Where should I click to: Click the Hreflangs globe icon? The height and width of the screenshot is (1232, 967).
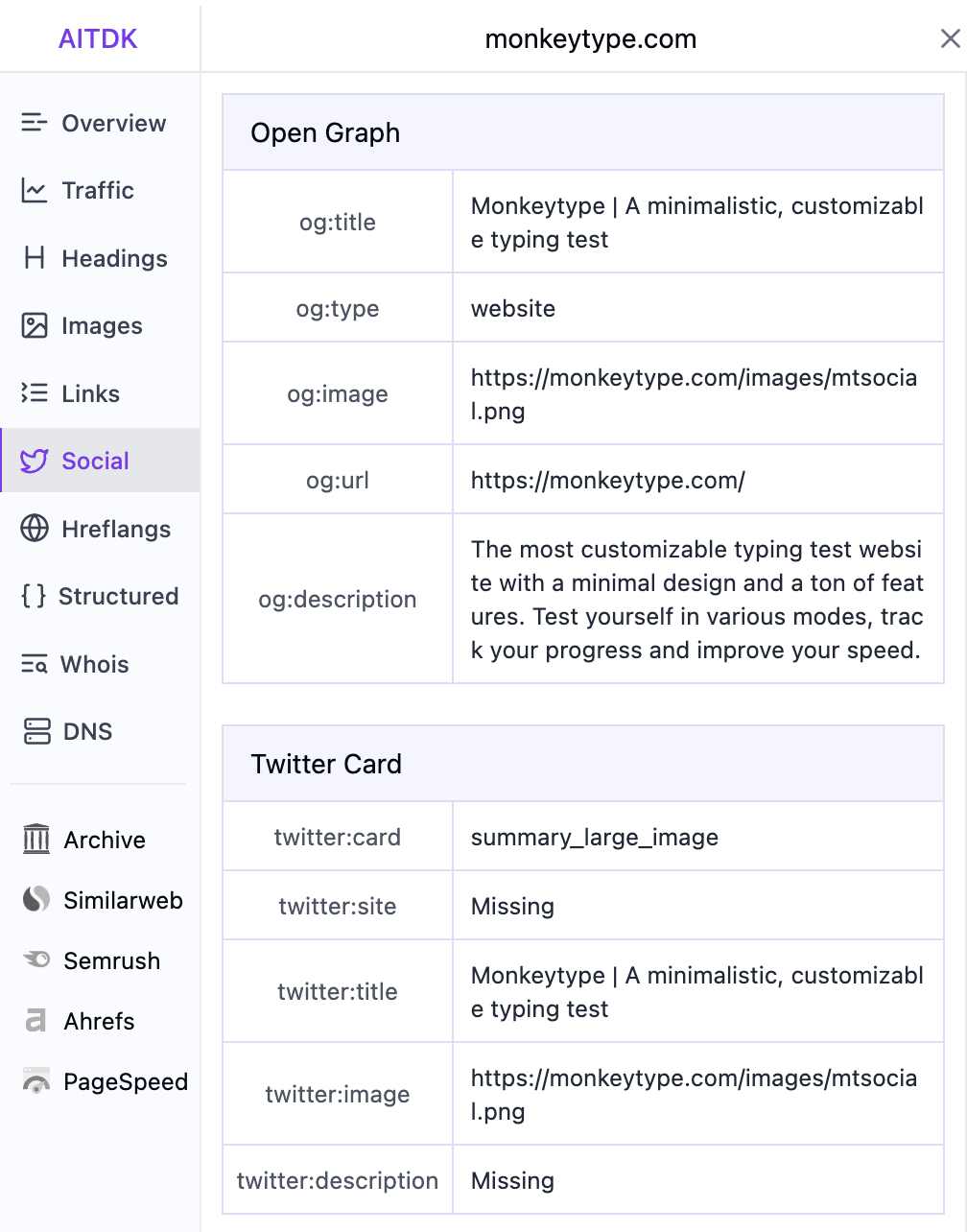35,529
